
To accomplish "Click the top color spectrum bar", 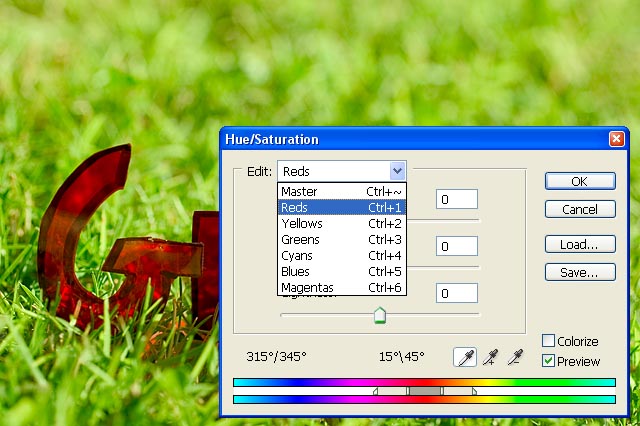I will [424, 382].
